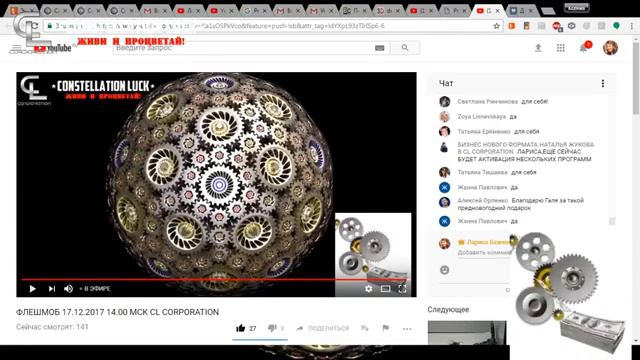
Task: Mute the video player volume
Action: (x=69, y=289)
